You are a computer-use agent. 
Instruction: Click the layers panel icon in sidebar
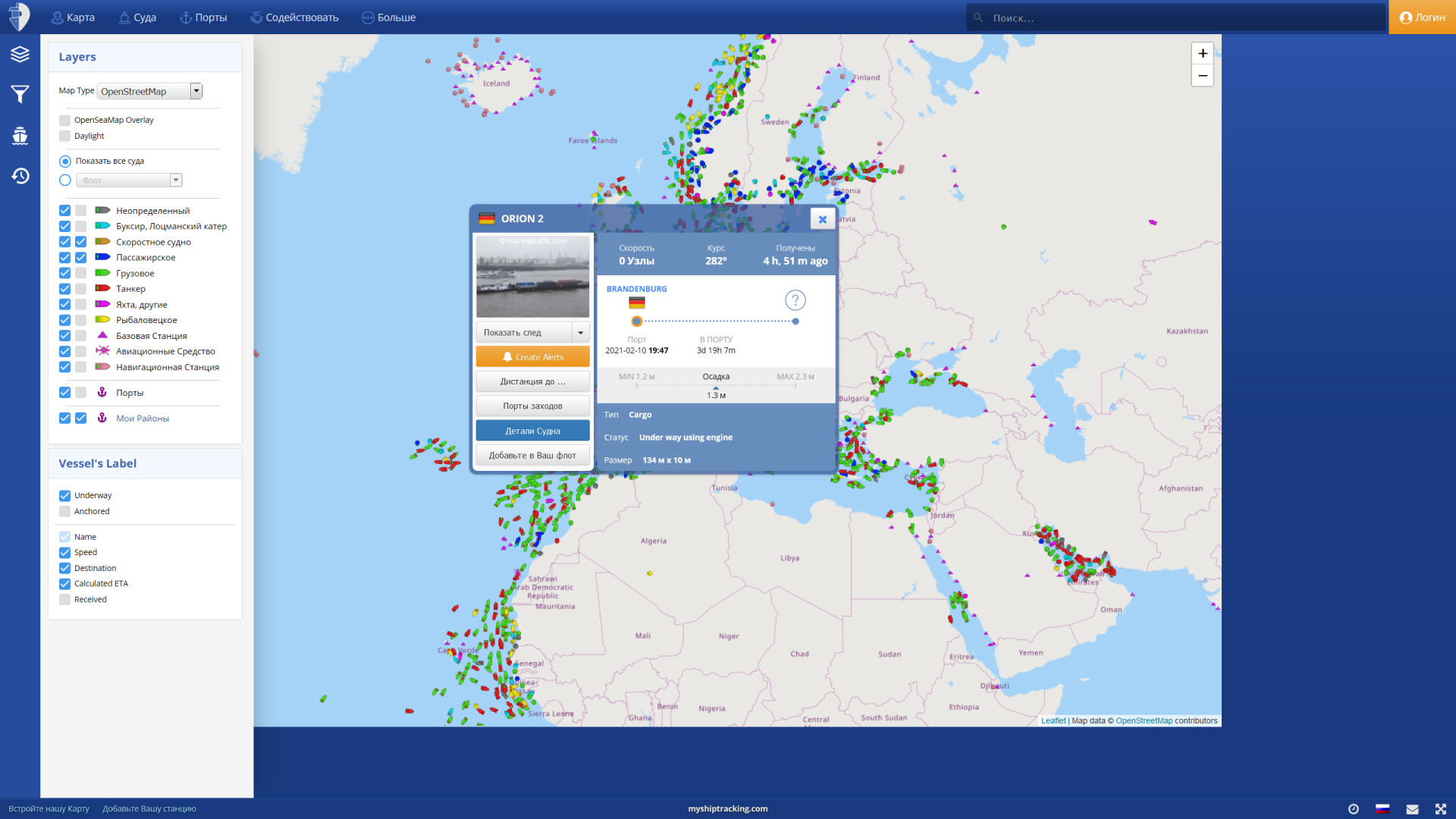(20, 55)
